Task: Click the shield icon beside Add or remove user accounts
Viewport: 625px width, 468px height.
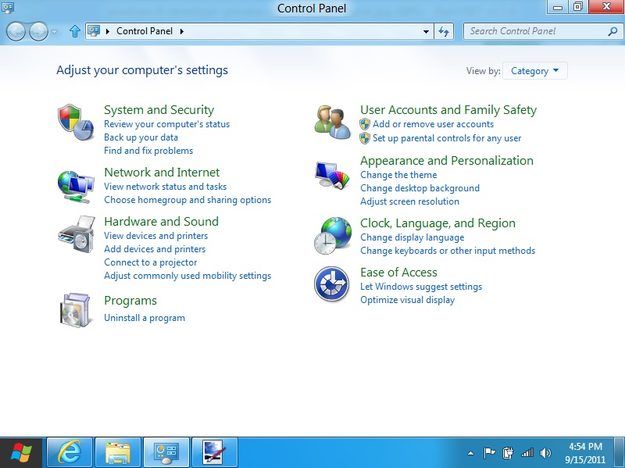Action: coord(364,124)
